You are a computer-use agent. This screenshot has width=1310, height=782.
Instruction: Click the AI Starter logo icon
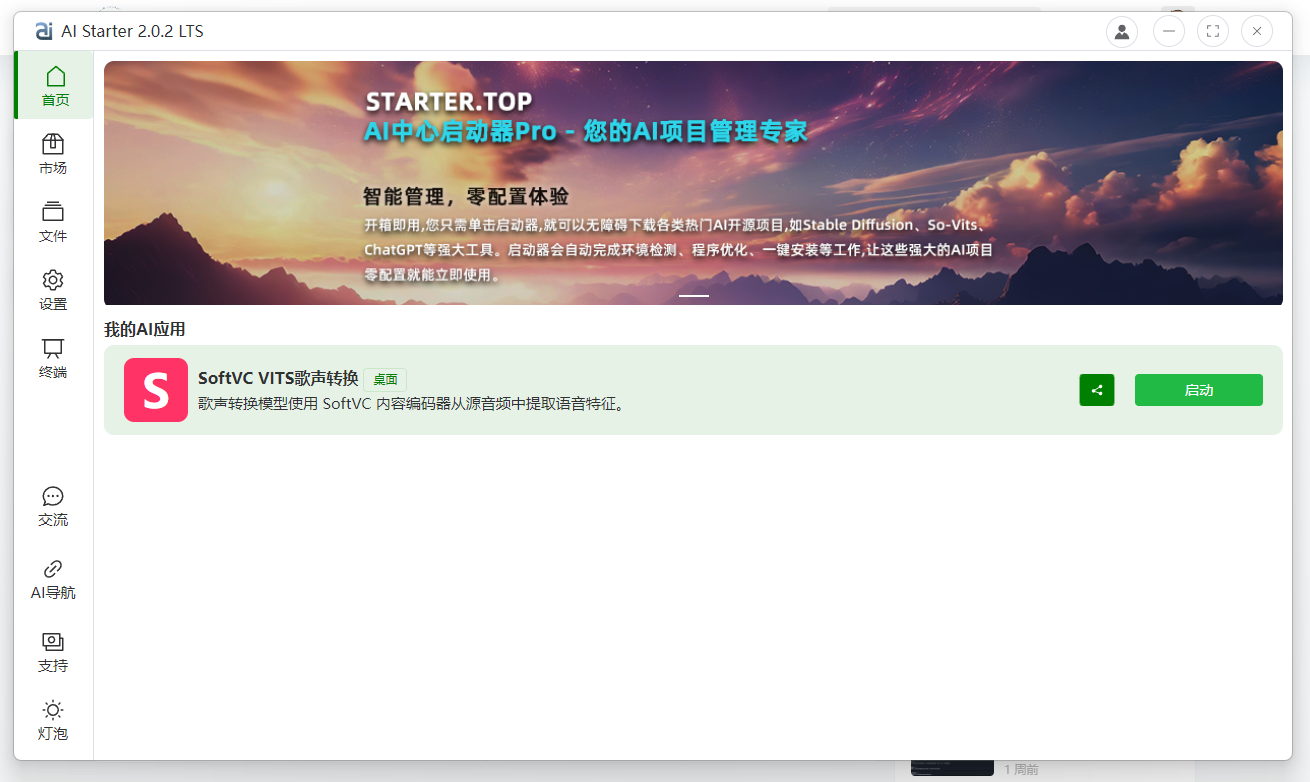pyautogui.click(x=43, y=31)
